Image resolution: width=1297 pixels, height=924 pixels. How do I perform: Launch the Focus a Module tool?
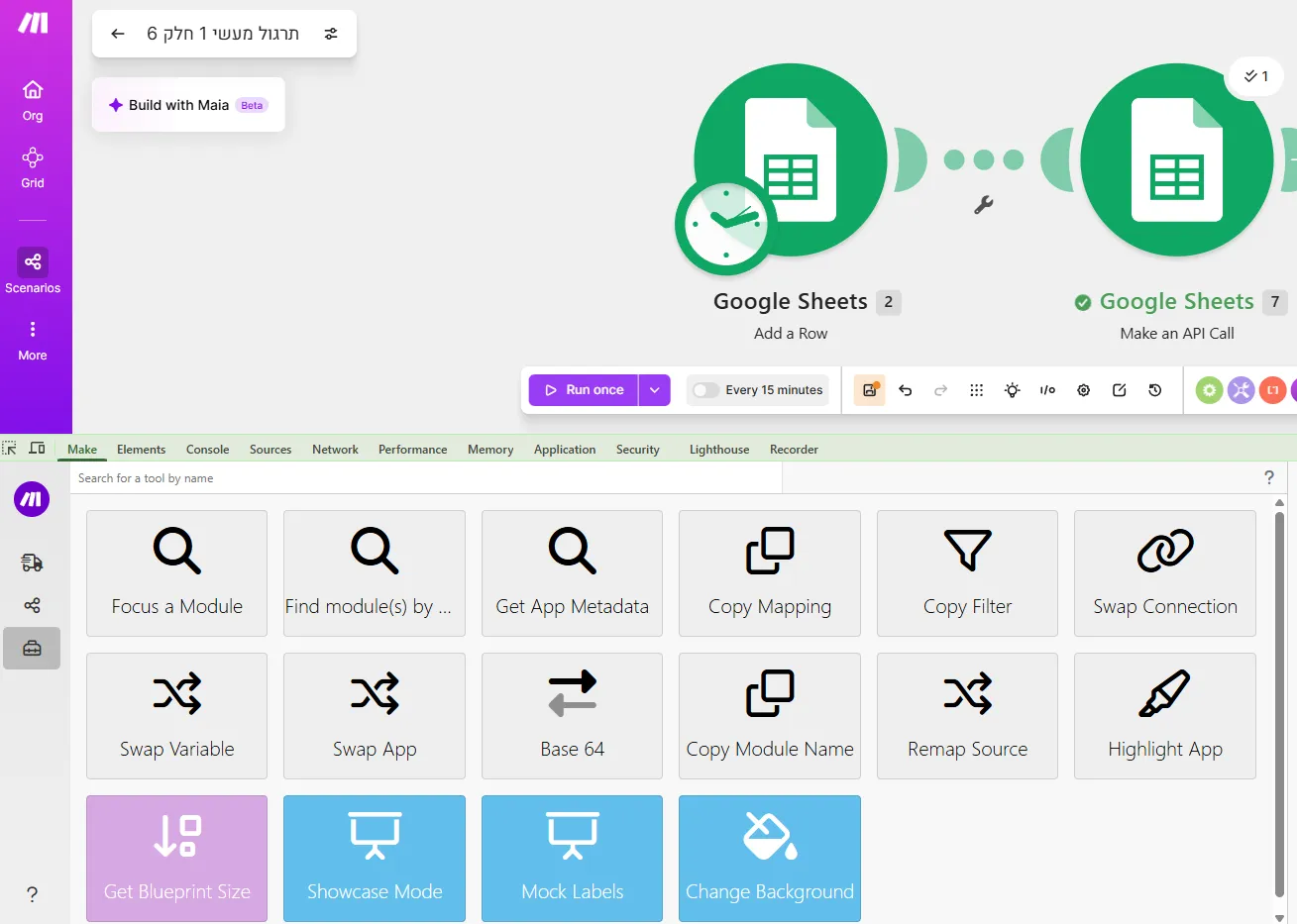click(177, 573)
